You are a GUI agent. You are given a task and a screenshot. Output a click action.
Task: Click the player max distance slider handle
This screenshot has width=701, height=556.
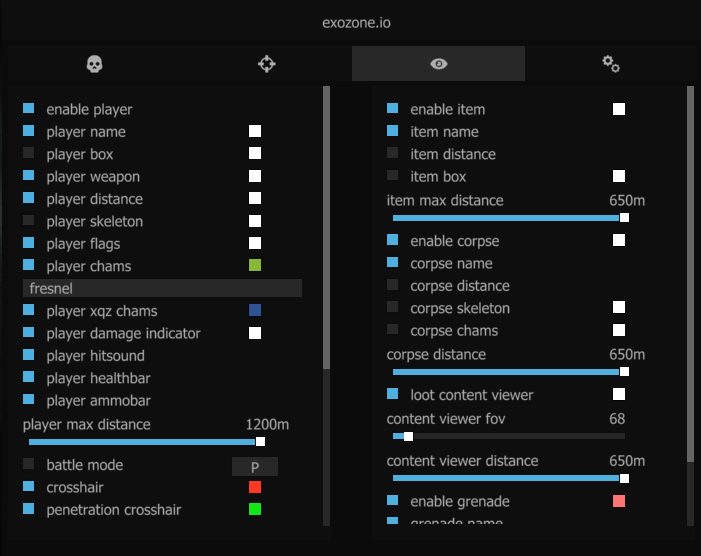pos(260,441)
